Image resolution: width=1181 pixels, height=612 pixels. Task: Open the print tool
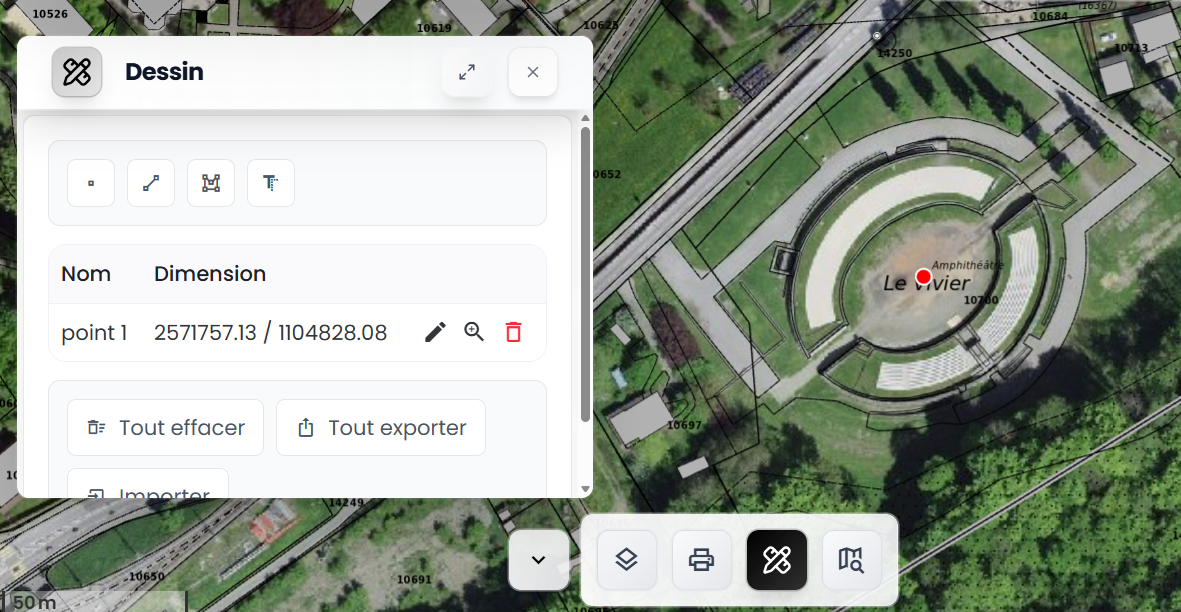click(702, 560)
